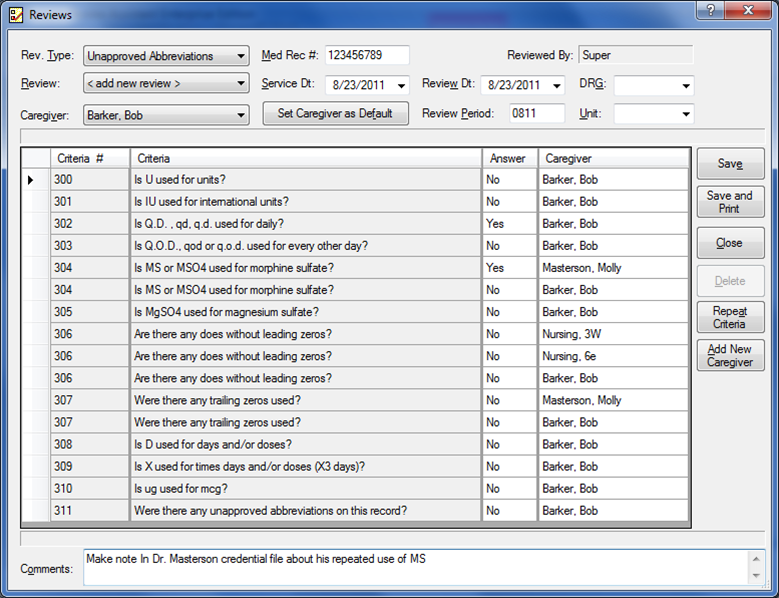Click the Caregiver column header

pos(614,158)
